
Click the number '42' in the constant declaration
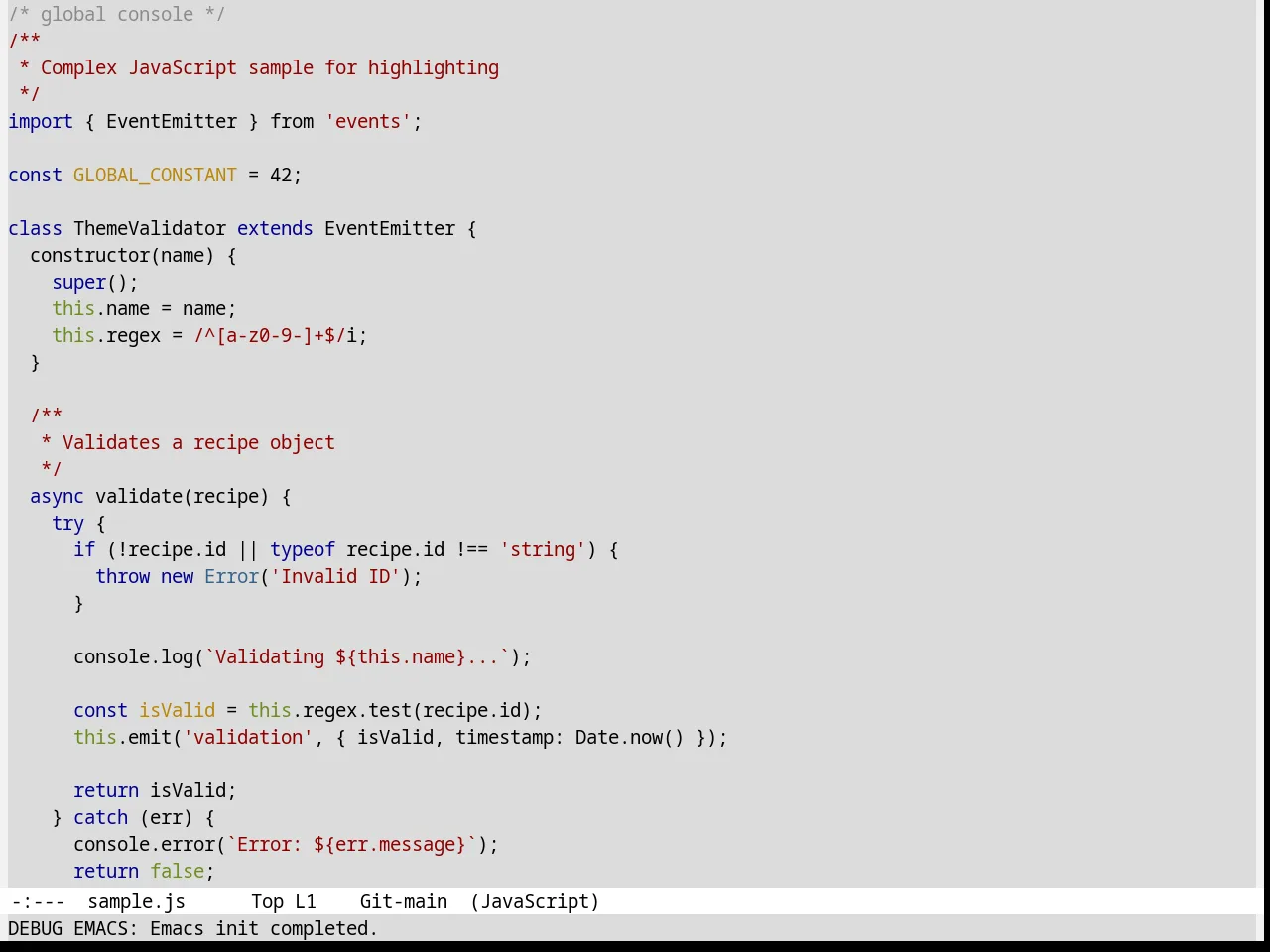(x=281, y=175)
